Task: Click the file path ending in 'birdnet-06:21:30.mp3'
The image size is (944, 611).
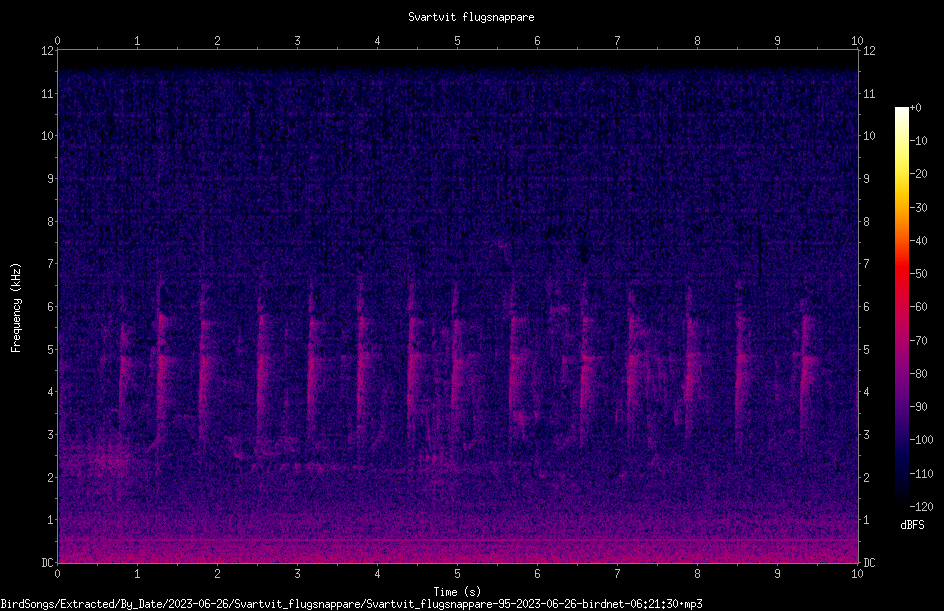Action: (x=352, y=604)
